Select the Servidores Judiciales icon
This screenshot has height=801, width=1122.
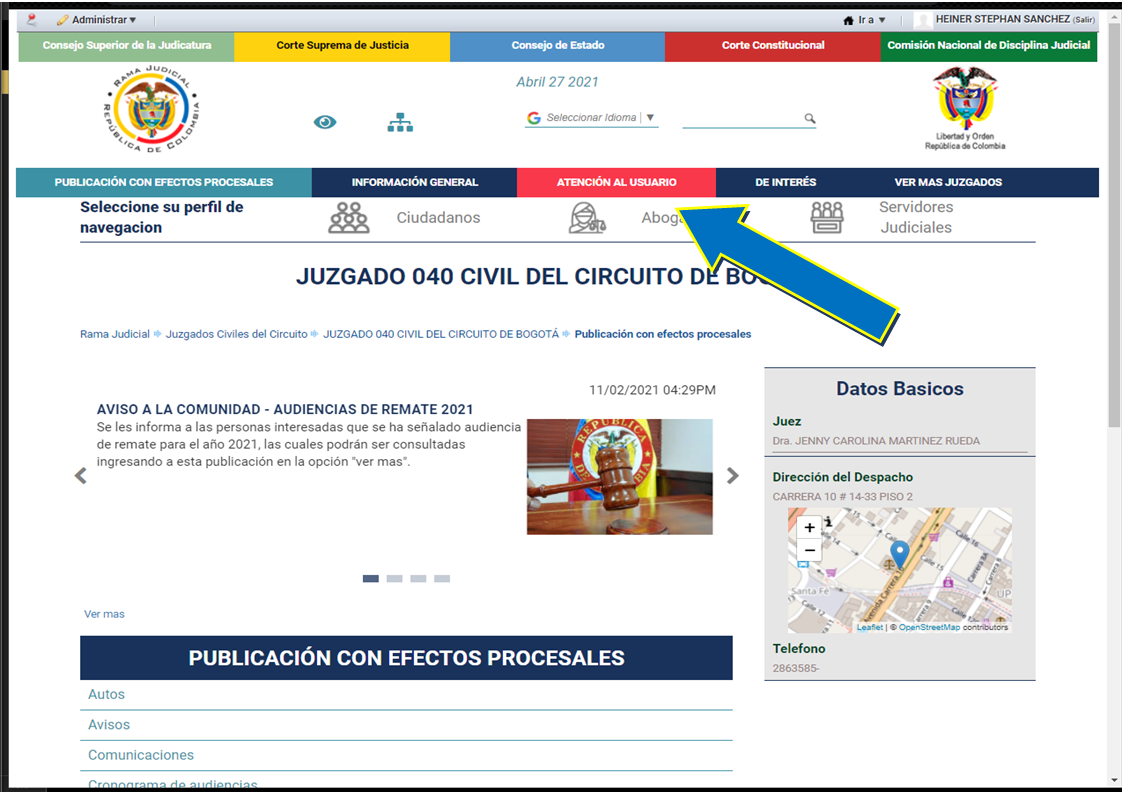coord(826,218)
